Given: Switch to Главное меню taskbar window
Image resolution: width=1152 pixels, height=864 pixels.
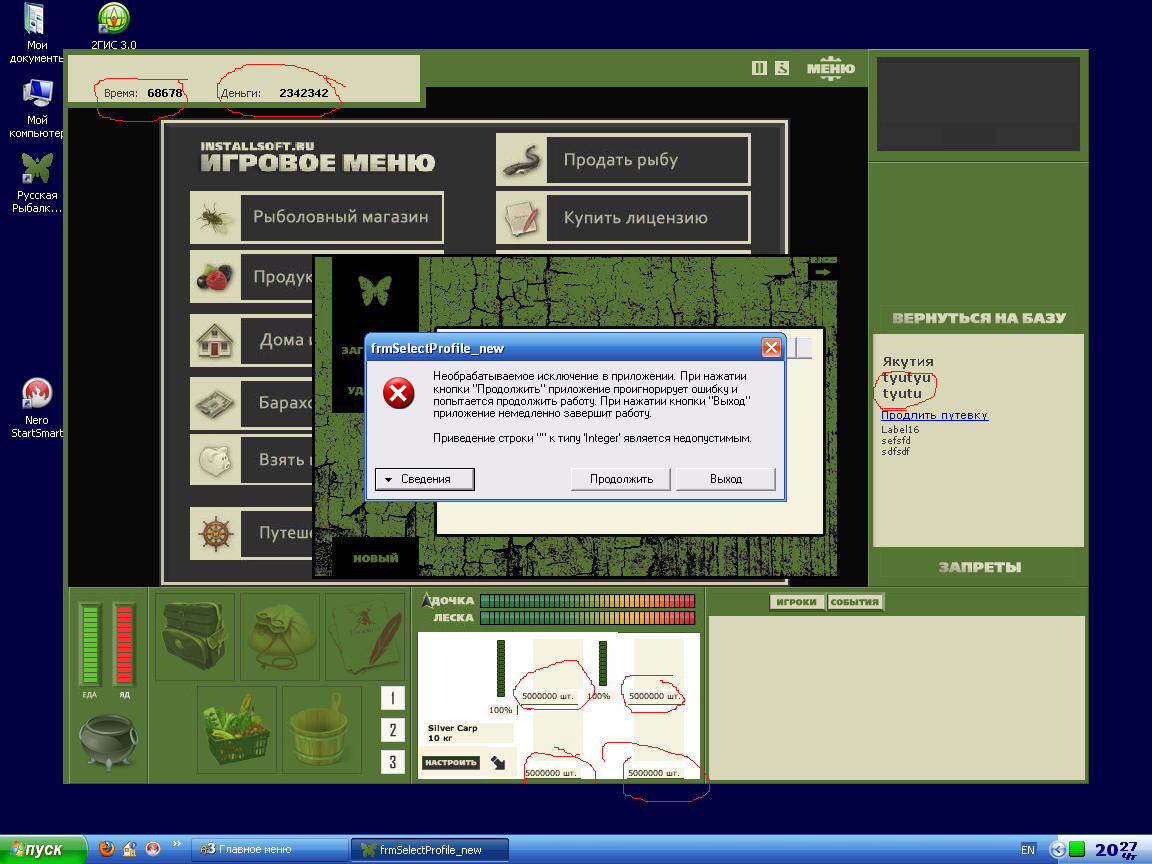Looking at the screenshot, I should coord(270,849).
